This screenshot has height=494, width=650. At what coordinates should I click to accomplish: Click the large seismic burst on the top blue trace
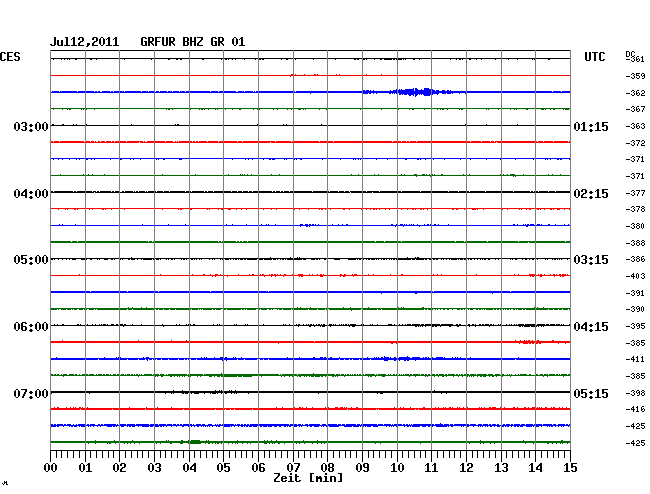pos(417,92)
